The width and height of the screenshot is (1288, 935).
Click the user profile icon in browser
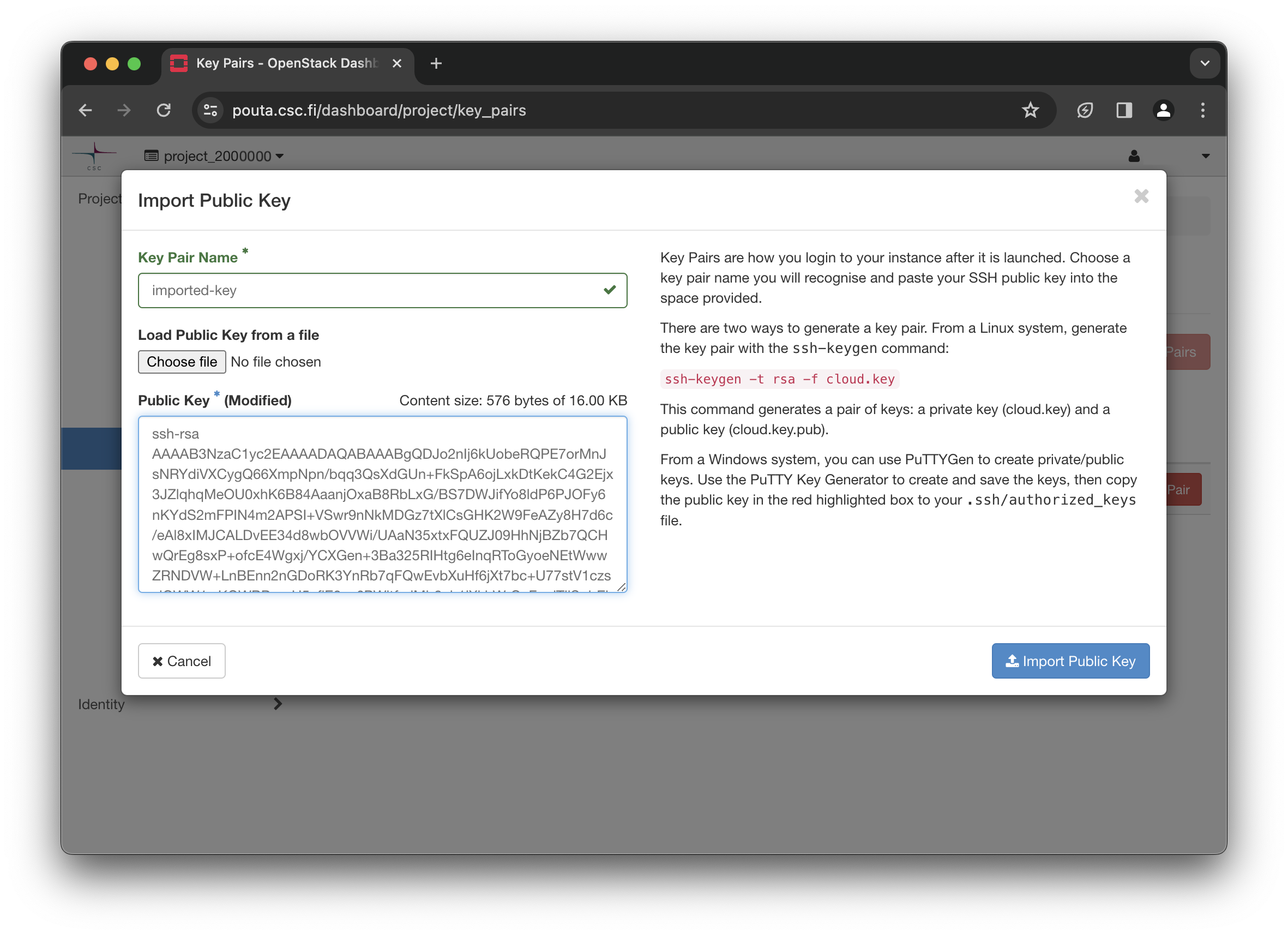(1162, 110)
